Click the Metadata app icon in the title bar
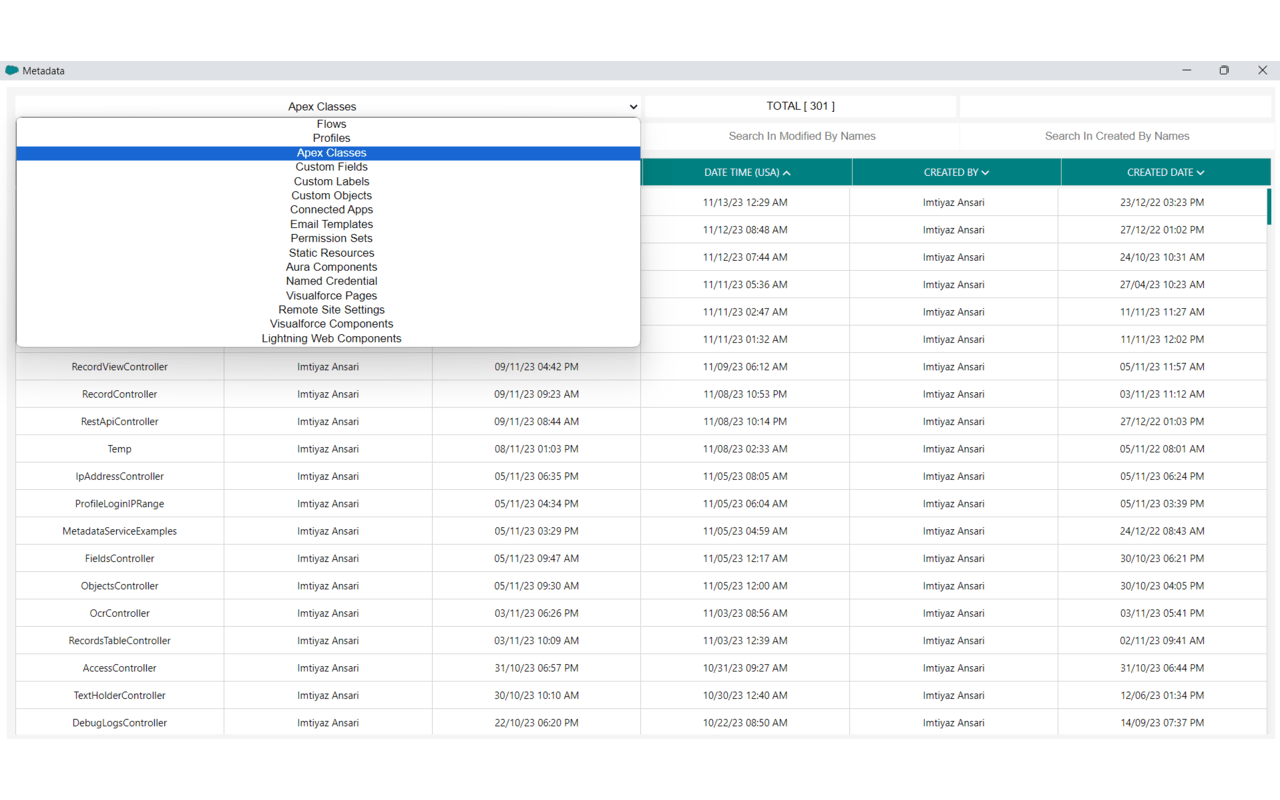The image size is (1280, 800). pos(14,70)
